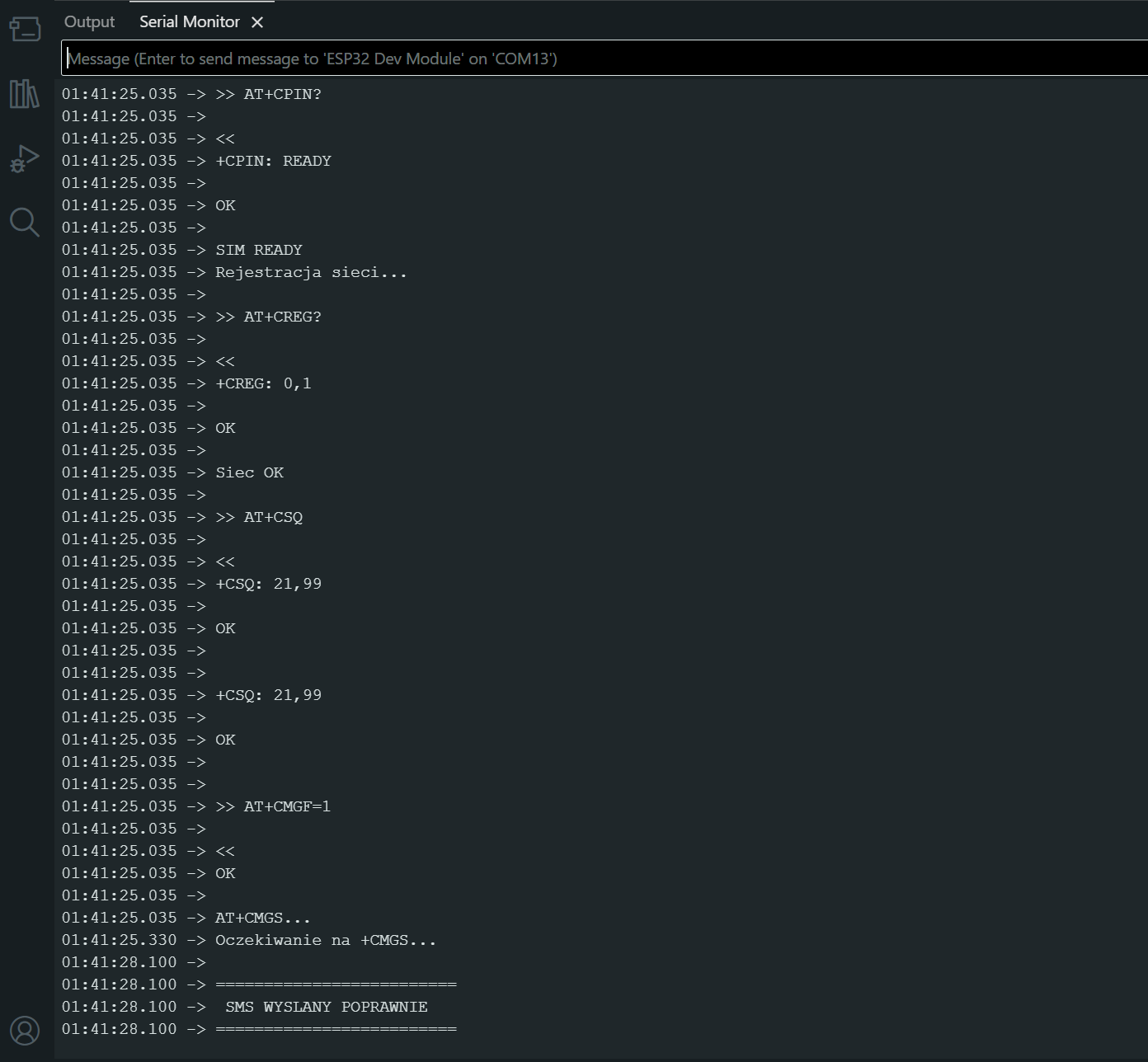Click the 'SMS WYSLANY POPRAWNIE' line
Image resolution: width=1148 pixels, height=1062 pixels.
coord(327,1007)
